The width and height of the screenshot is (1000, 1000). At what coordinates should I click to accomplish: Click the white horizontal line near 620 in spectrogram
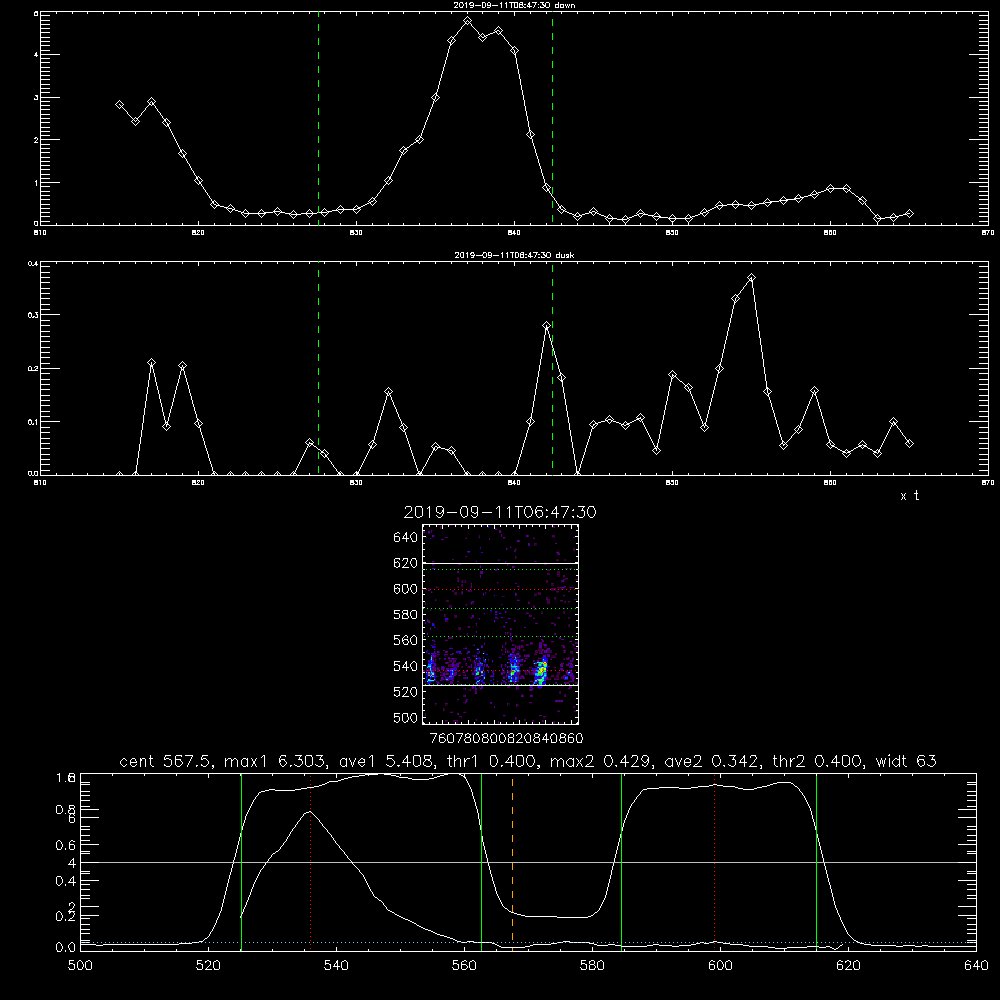pos(501,564)
